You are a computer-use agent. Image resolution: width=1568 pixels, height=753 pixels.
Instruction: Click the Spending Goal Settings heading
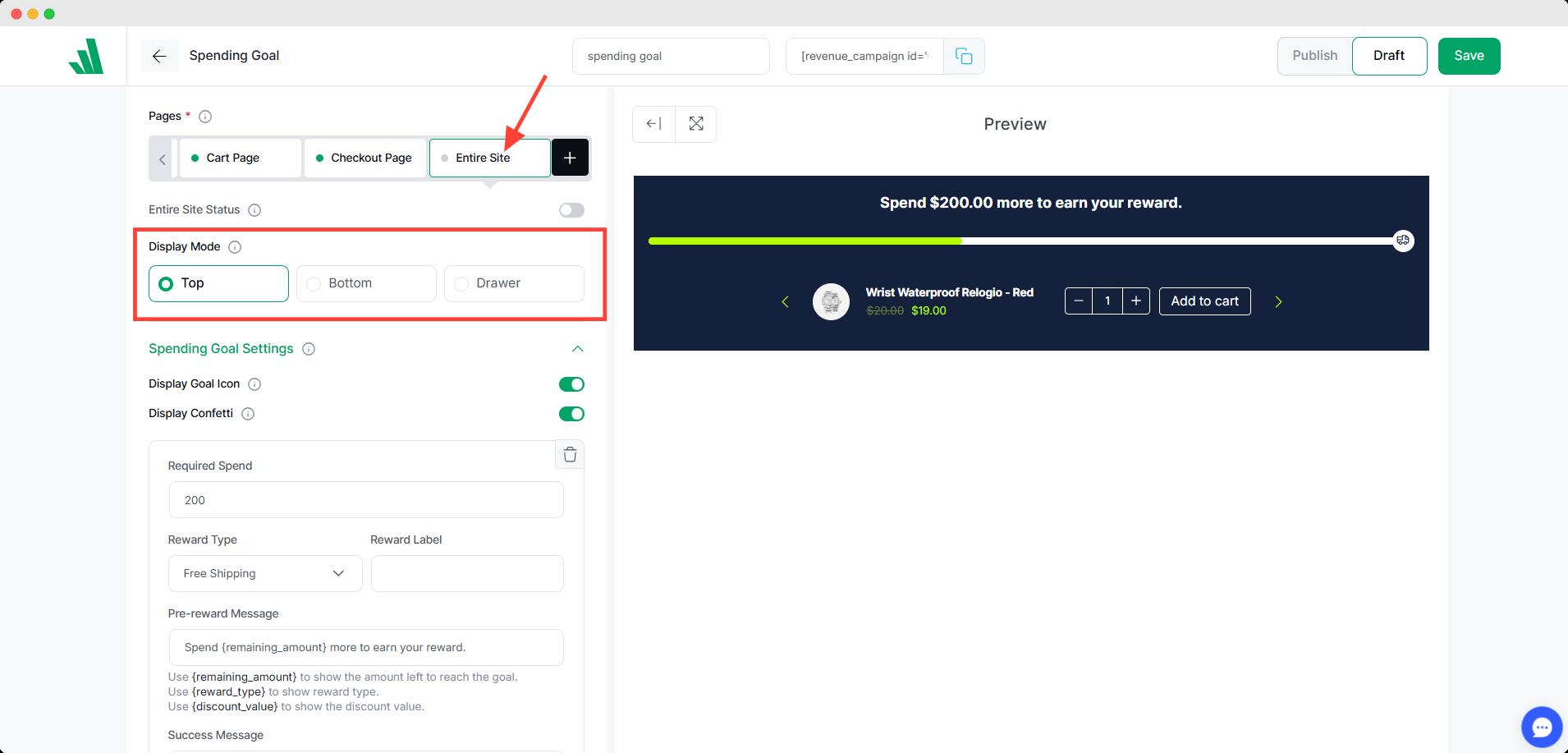tap(221, 349)
